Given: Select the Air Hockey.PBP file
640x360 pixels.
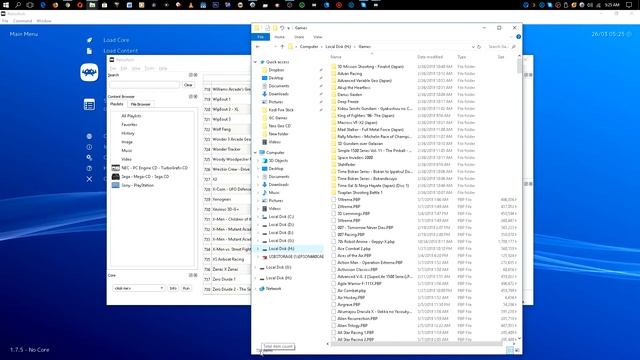Looking at the screenshot, I should [351, 298].
